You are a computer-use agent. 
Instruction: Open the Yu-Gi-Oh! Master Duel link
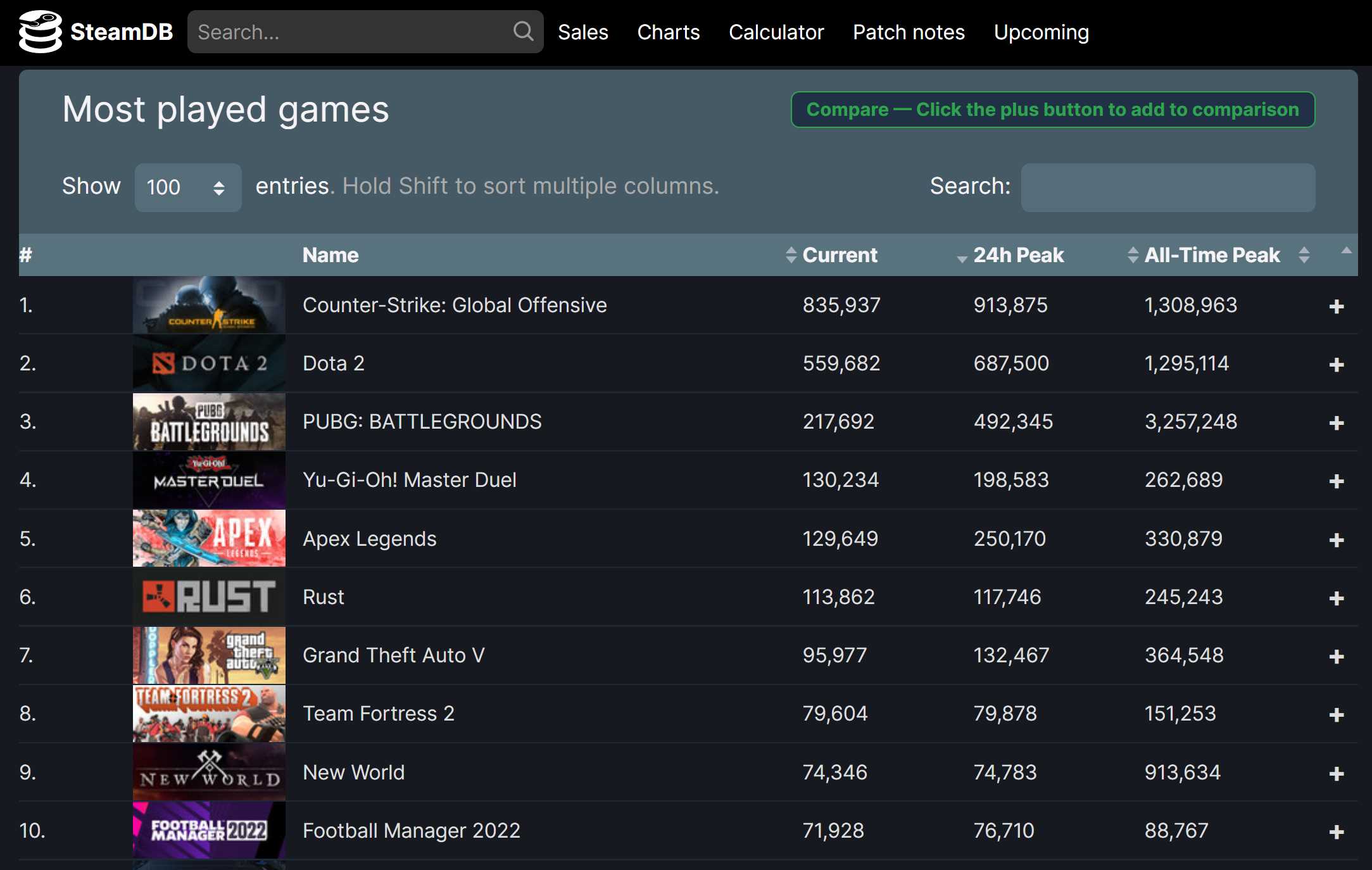(x=410, y=480)
